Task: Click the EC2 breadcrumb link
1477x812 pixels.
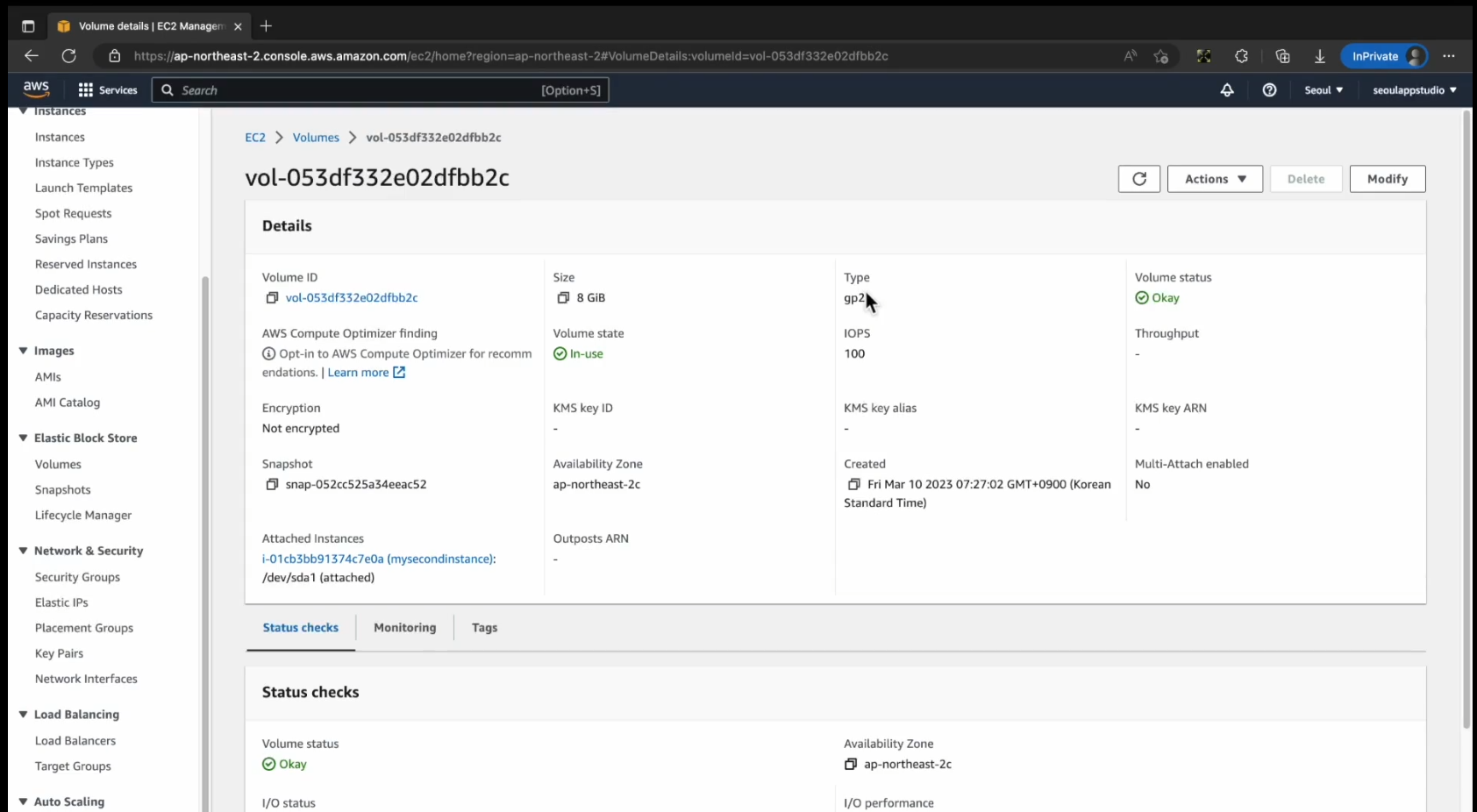Action: click(x=255, y=138)
